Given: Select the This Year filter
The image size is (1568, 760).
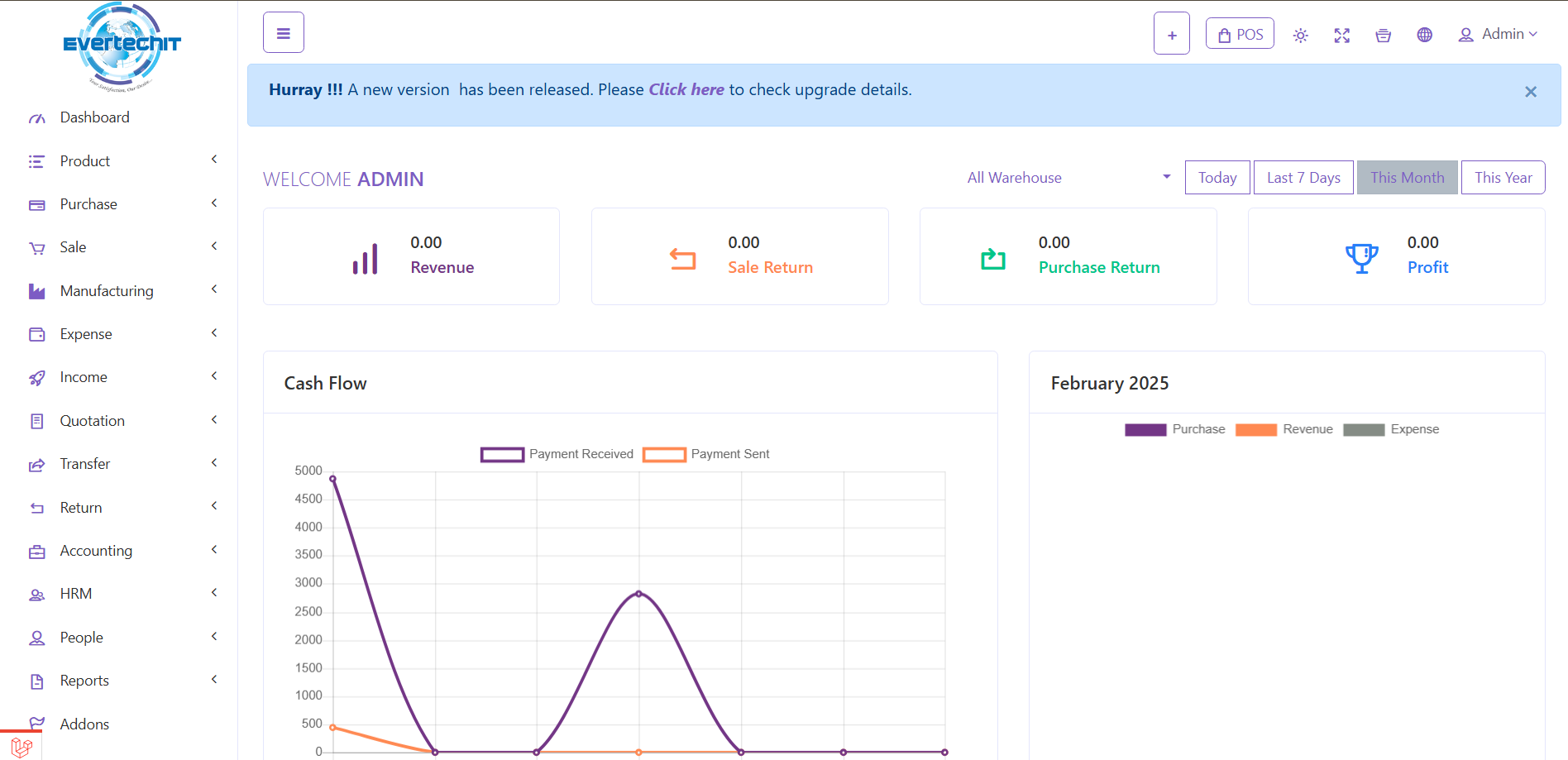Looking at the screenshot, I should 1503,178.
